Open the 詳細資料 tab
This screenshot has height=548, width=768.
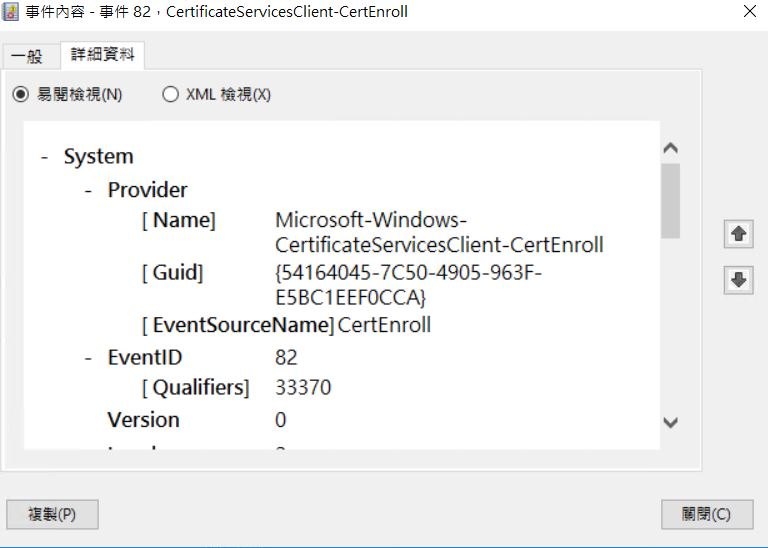click(102, 54)
